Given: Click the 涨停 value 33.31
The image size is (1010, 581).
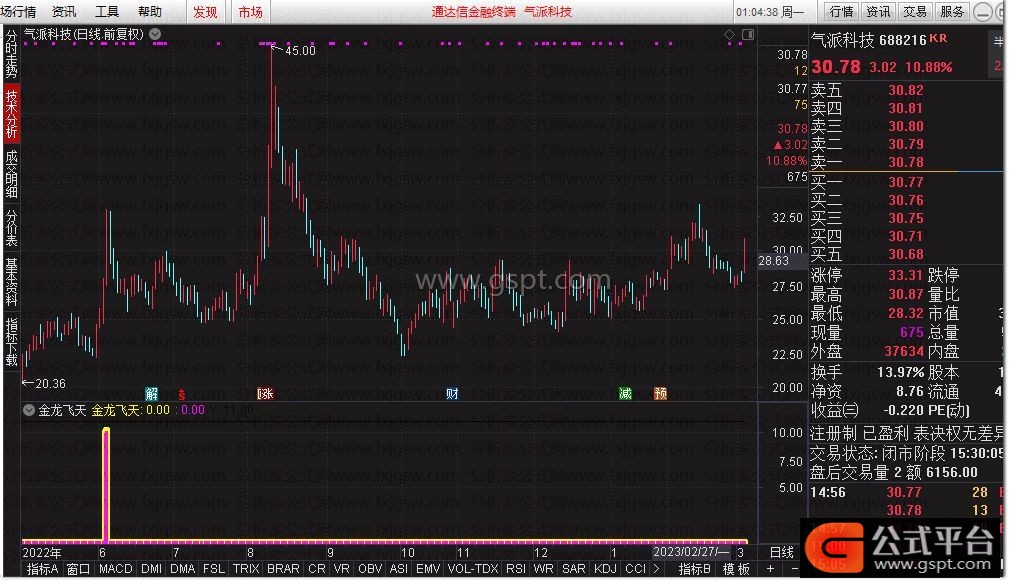Looking at the screenshot, I should pyautogui.click(x=906, y=276).
